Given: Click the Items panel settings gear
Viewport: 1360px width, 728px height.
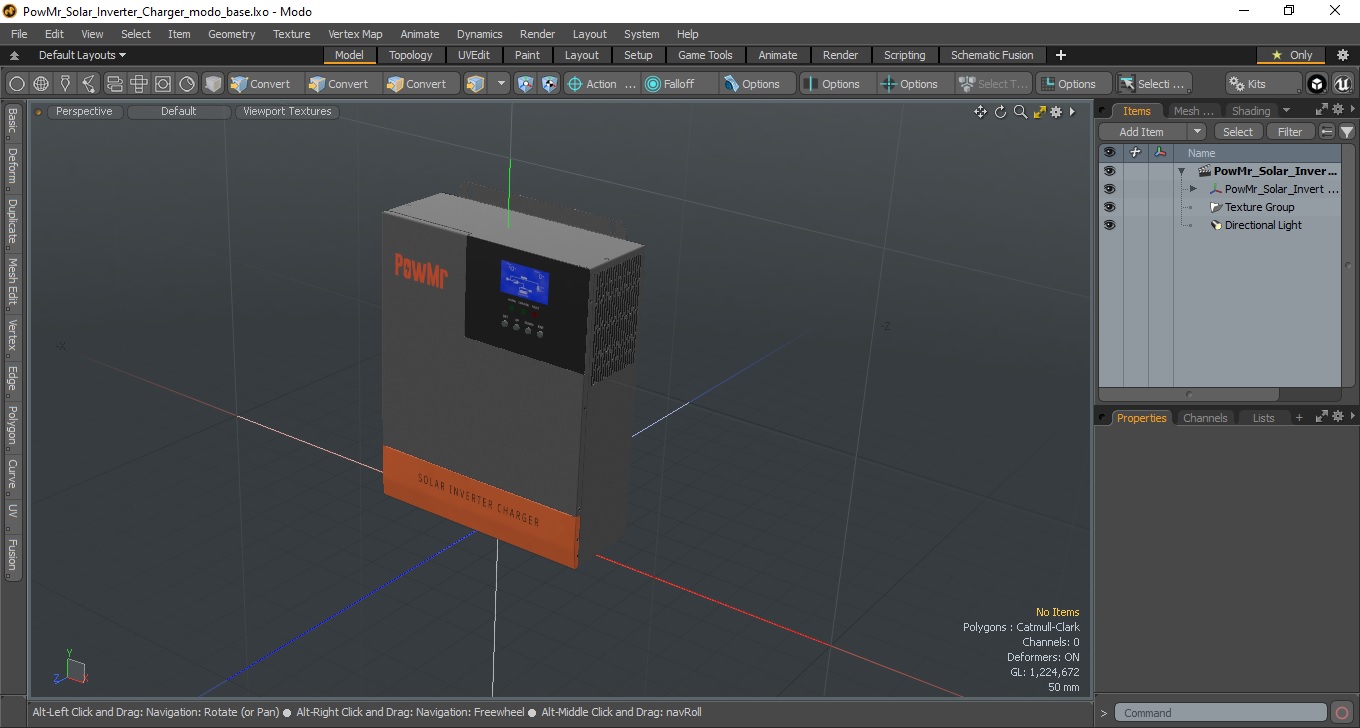Looking at the screenshot, I should (1338, 110).
